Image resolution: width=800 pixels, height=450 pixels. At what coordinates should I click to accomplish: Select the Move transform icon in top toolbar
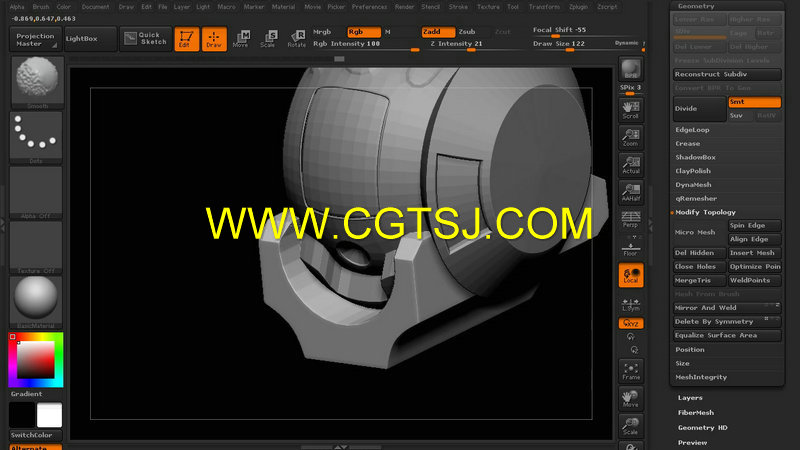[x=241, y=39]
